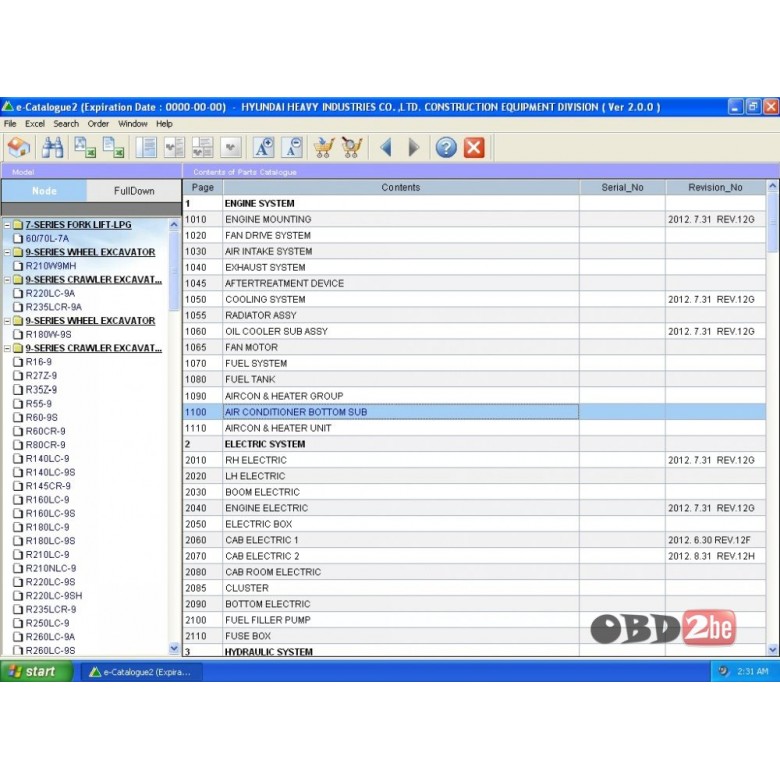Collapse second 9-SERIES WHEEL EXCAVATOR node

[7, 321]
